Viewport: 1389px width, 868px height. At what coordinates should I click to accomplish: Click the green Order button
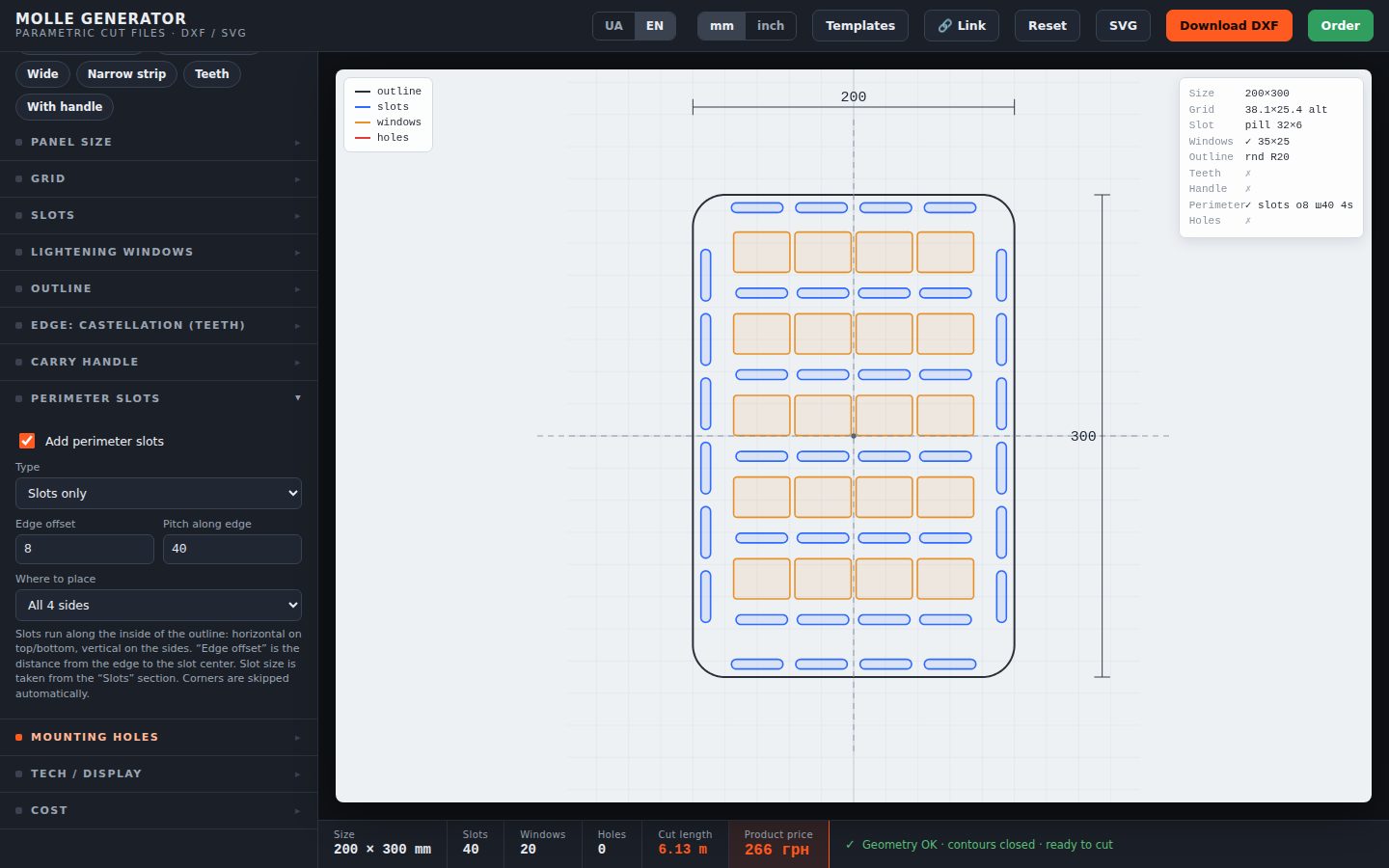coord(1341,26)
